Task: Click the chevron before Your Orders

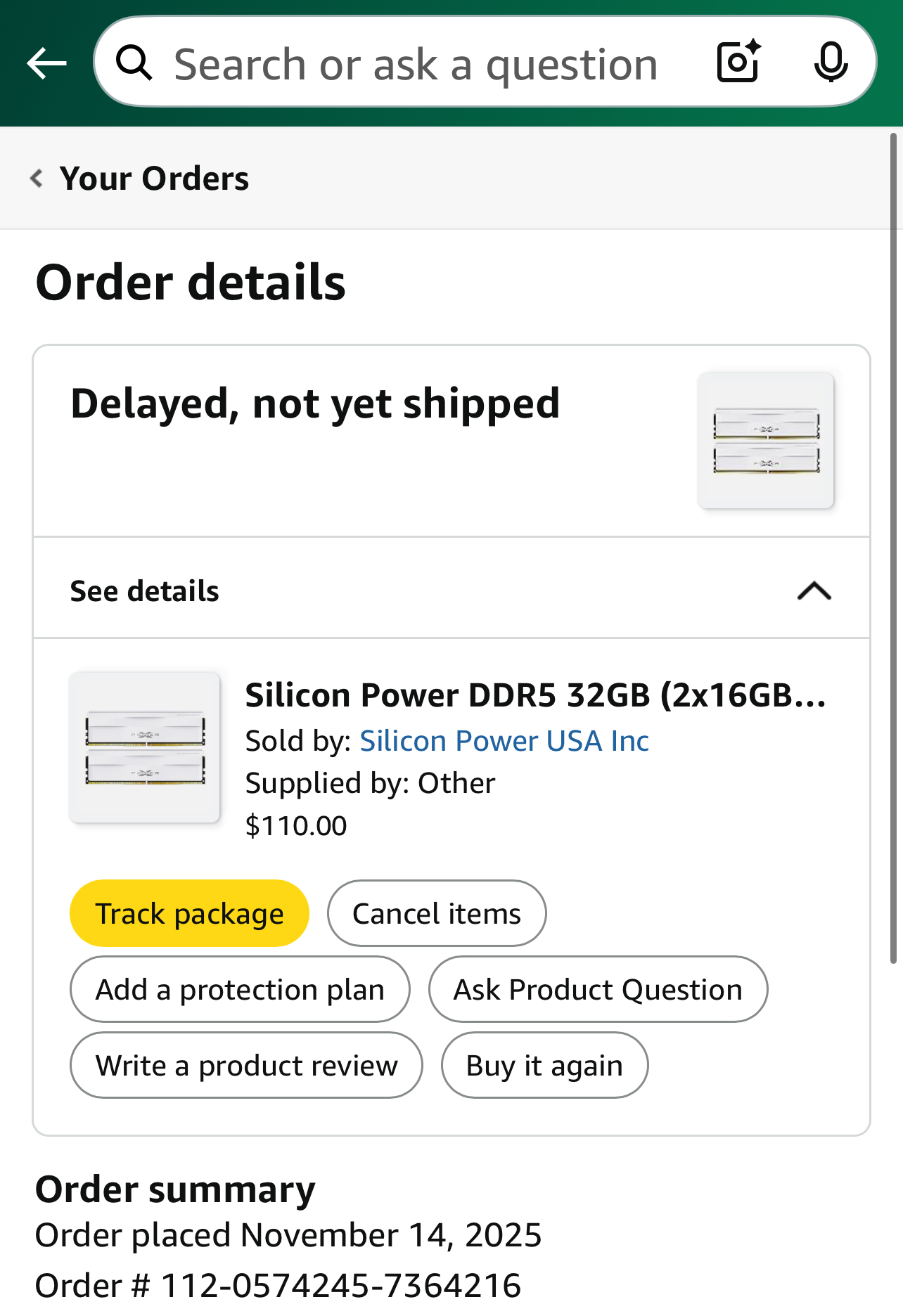Action: pyautogui.click(x=37, y=179)
